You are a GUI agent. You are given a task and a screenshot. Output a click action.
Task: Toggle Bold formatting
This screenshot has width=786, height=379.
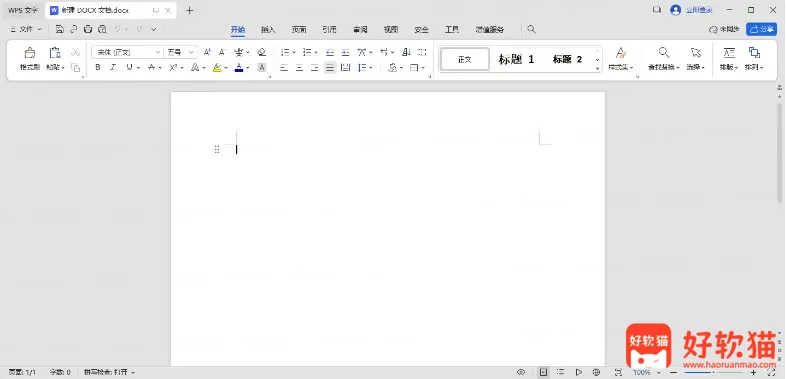tap(98, 67)
